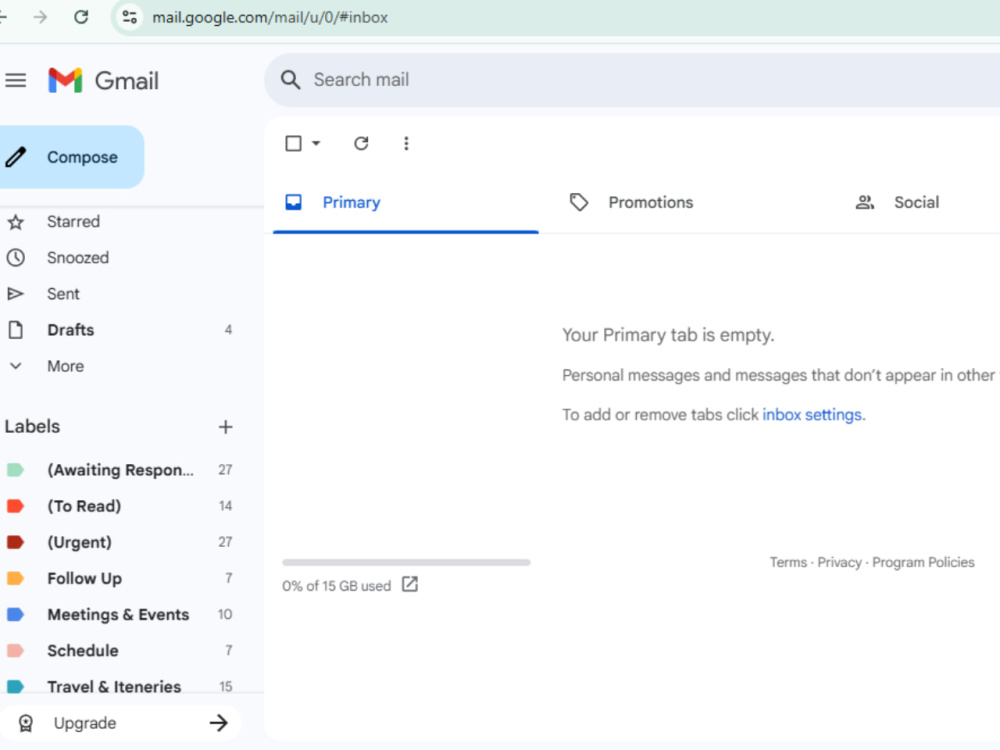This screenshot has width=1000, height=750.
Task: Click the dark red Urgent label color
Action: tap(15, 542)
